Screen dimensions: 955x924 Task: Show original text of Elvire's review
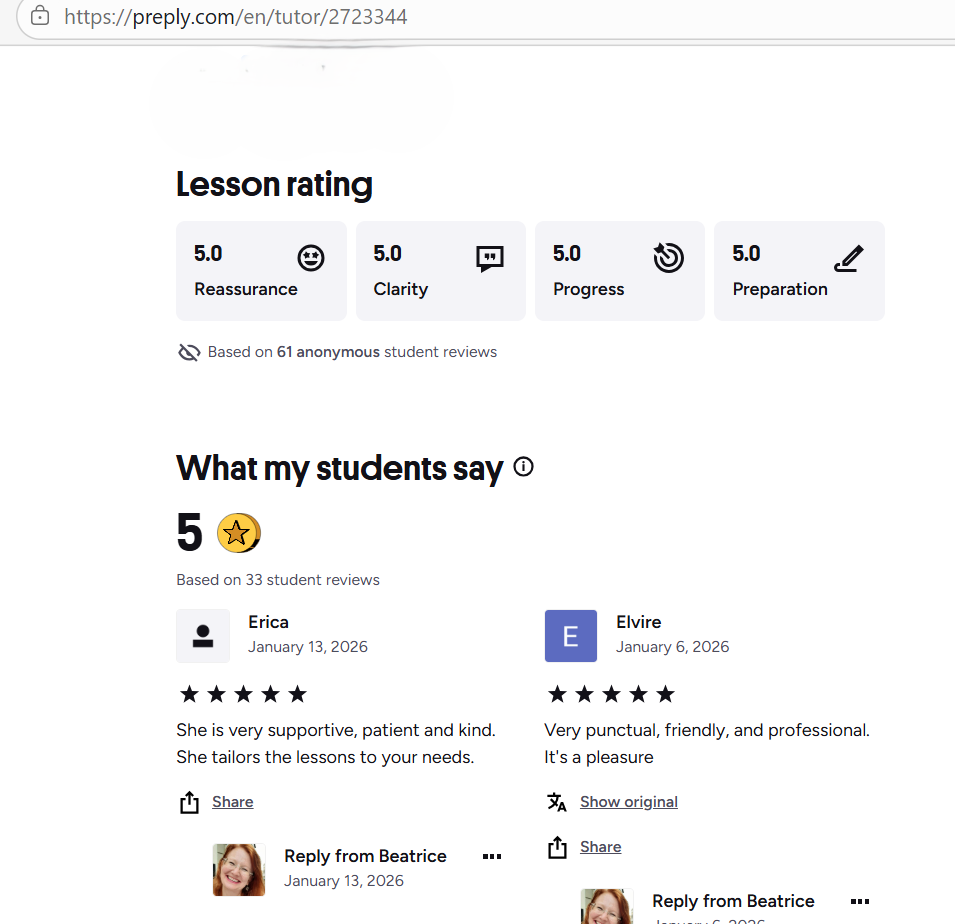[x=628, y=802]
